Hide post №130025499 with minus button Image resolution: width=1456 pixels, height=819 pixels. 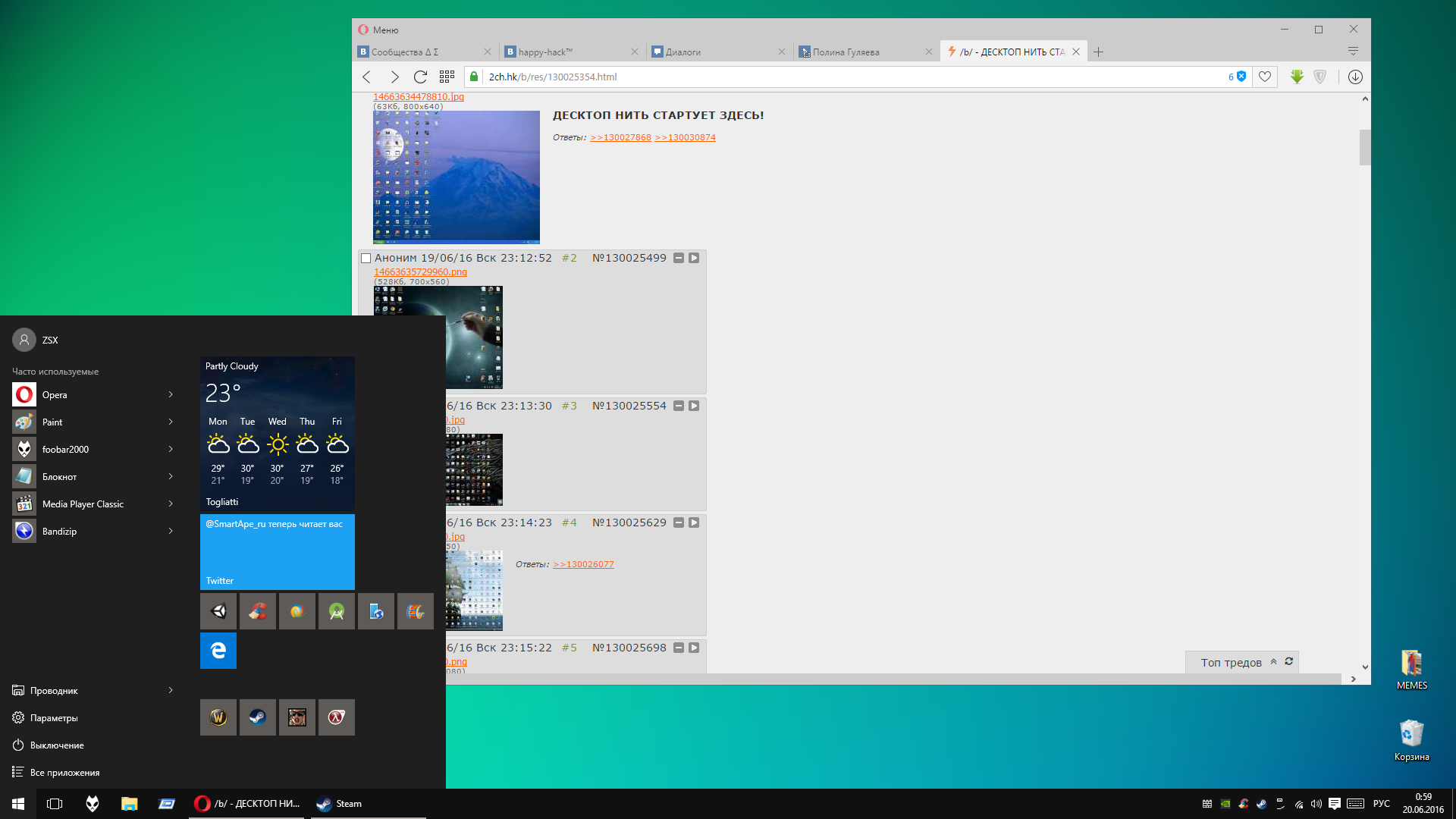pos(679,258)
